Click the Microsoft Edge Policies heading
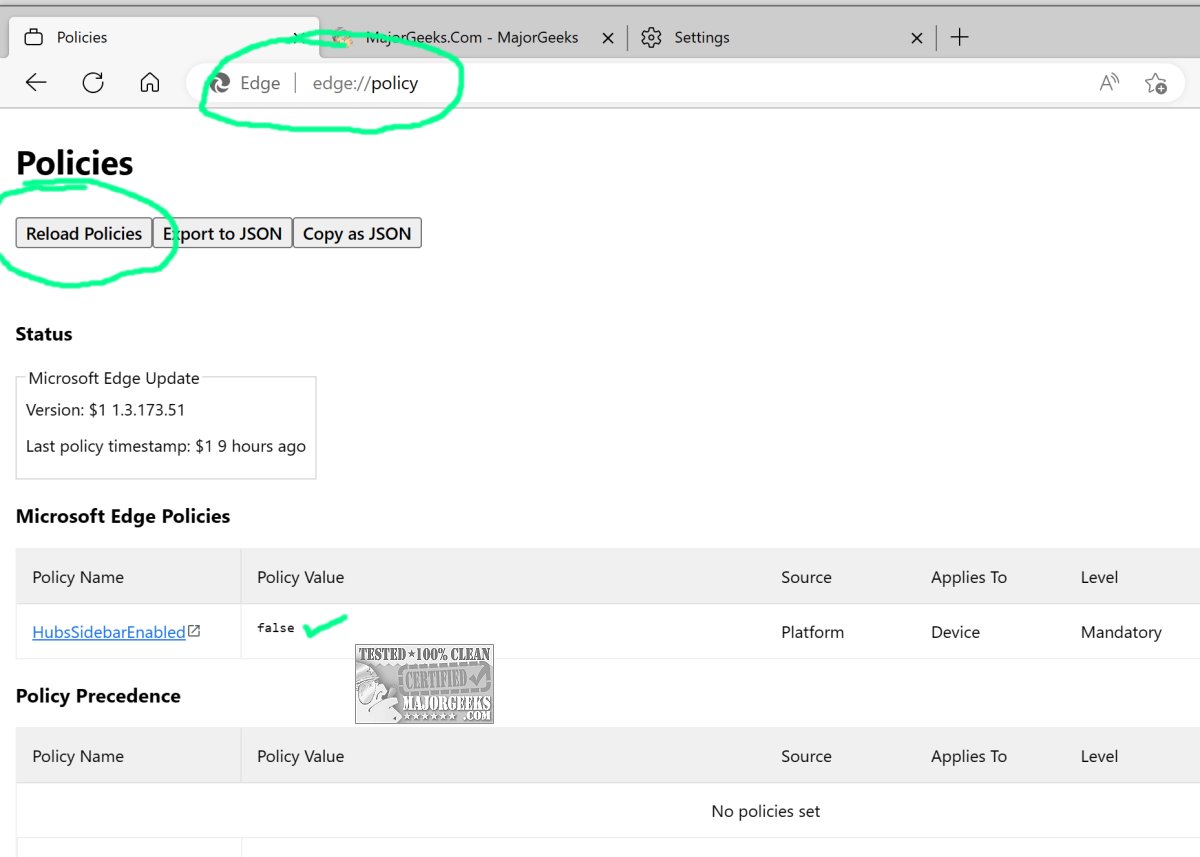Image resolution: width=1200 pixels, height=857 pixels. tap(123, 516)
